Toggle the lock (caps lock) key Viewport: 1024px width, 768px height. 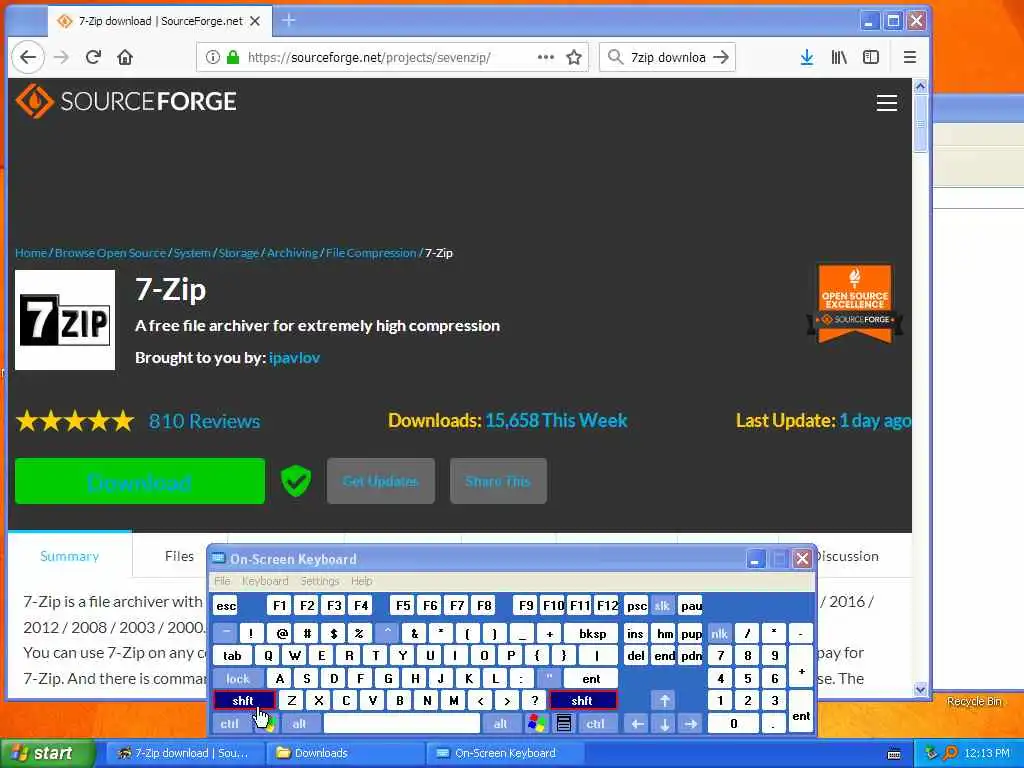point(238,679)
